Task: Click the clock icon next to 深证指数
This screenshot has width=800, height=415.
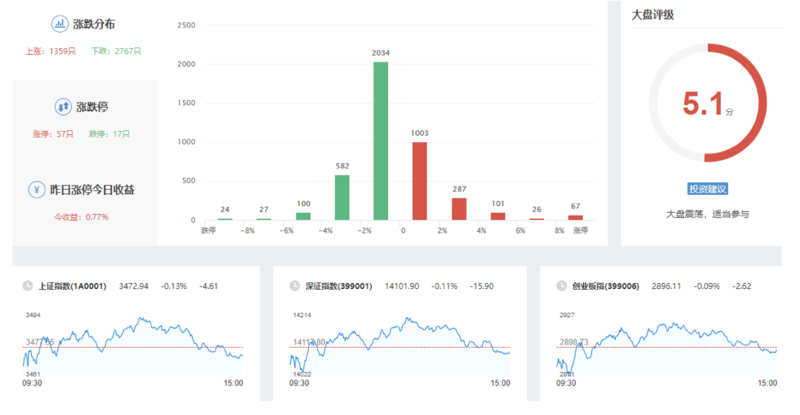Action: coord(294,286)
